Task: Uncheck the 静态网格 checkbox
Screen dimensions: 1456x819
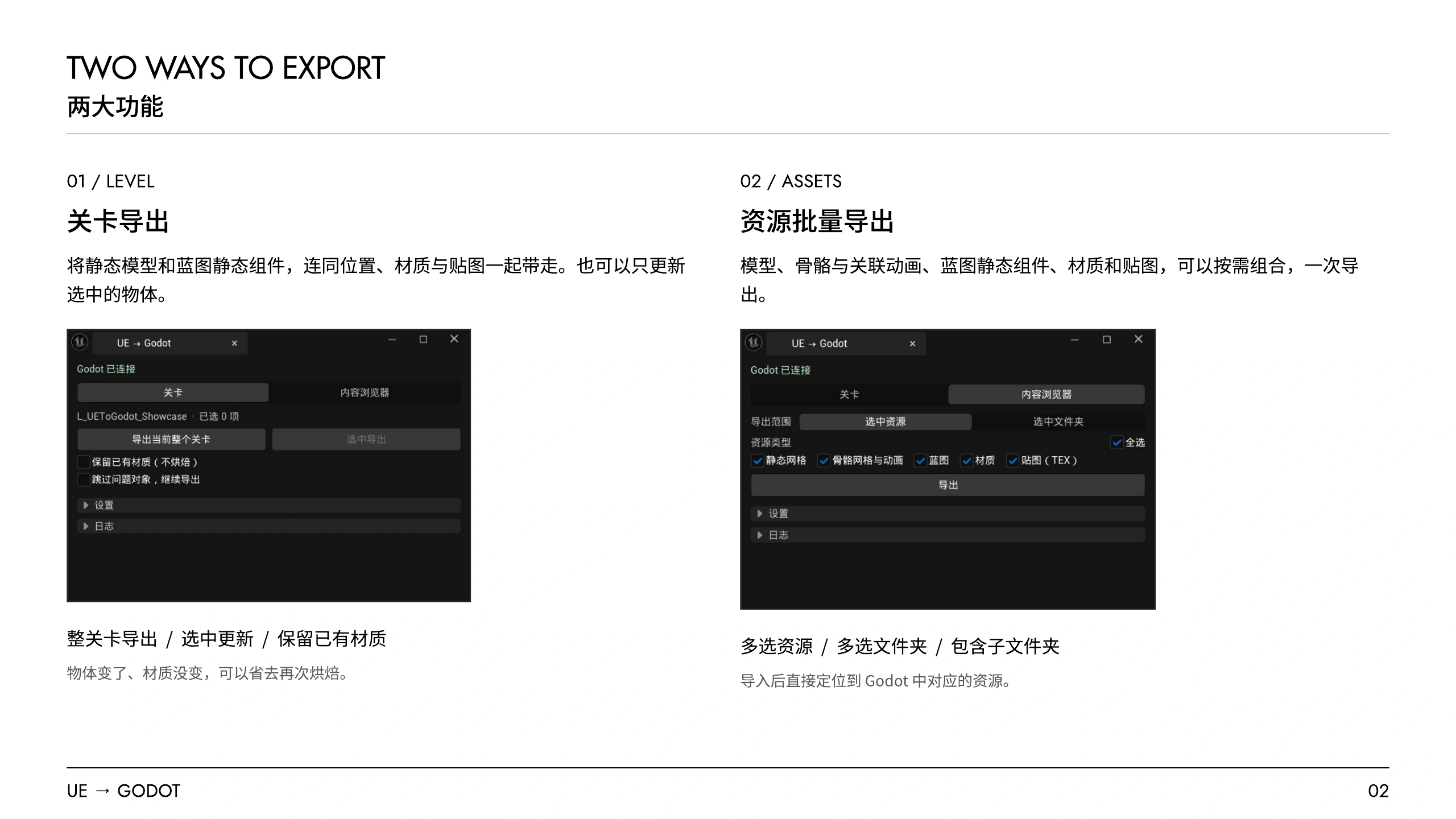Action: 757,461
